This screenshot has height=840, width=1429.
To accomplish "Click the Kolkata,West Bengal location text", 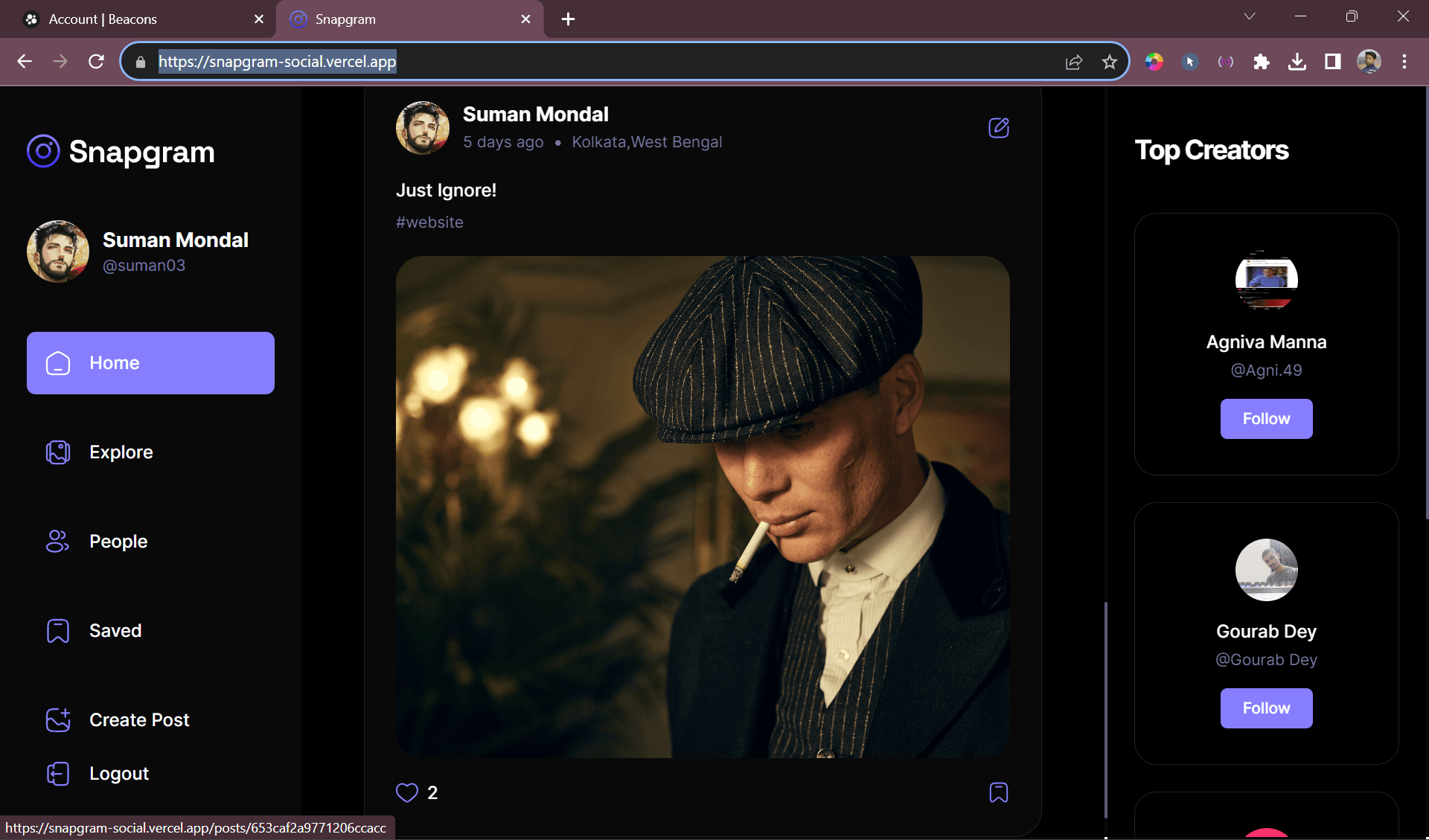I will 647,142.
